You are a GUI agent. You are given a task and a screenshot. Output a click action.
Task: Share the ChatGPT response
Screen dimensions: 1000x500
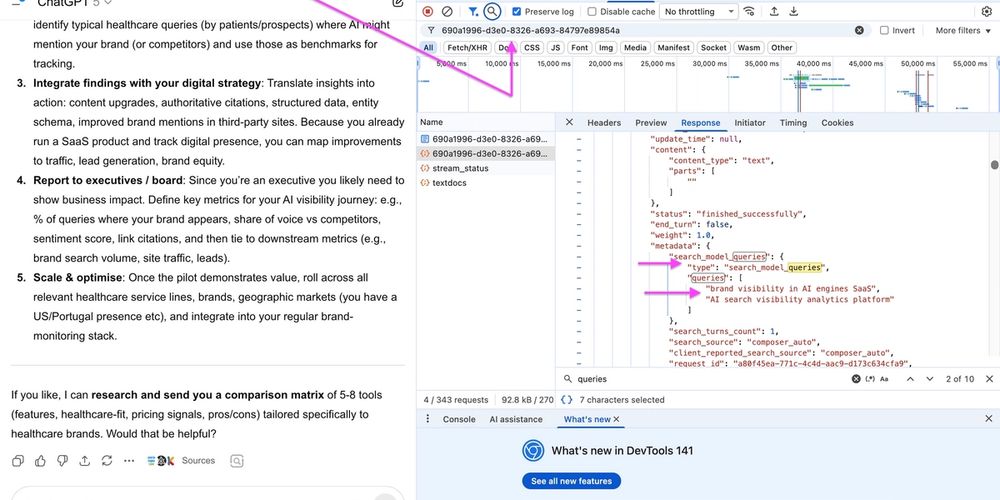[x=84, y=460]
